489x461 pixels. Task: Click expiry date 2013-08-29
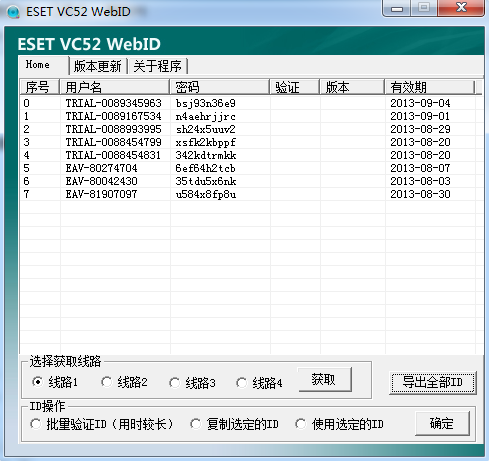click(420, 129)
